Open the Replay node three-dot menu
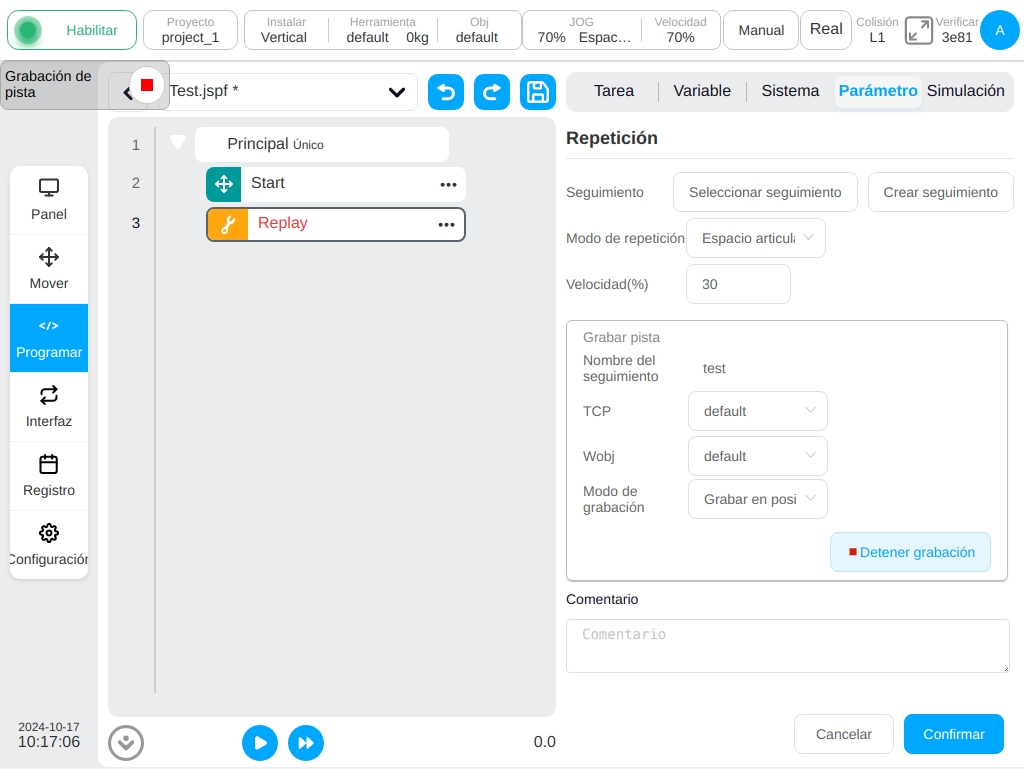 [x=446, y=225]
